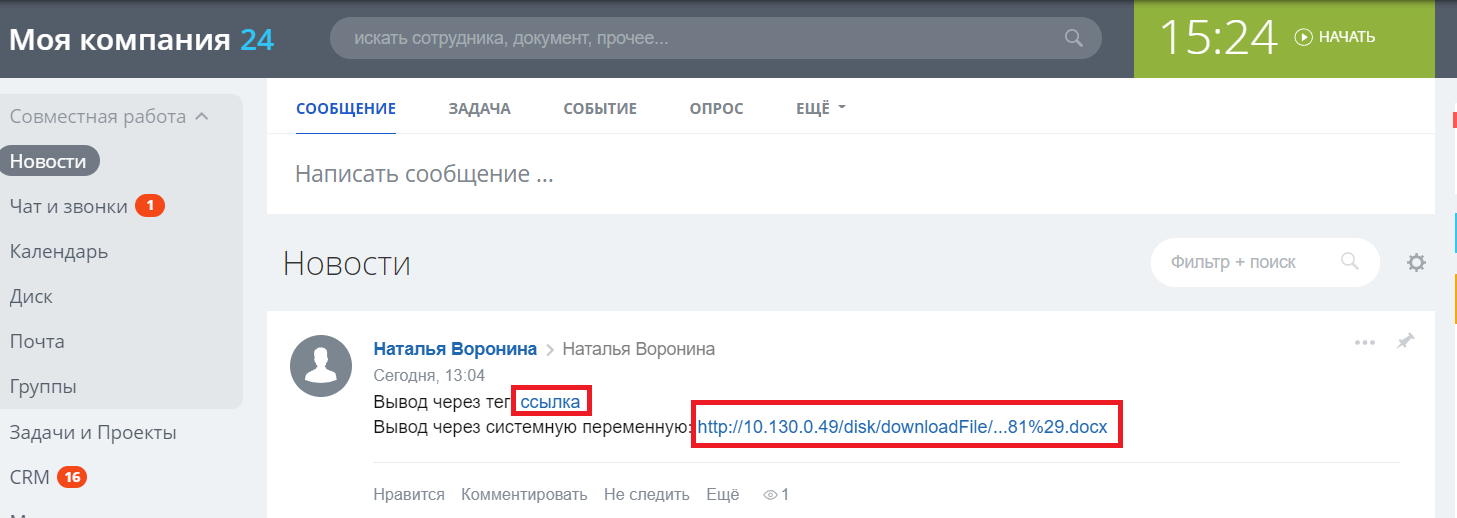Open the Ещё menu under the post
Viewport: 1457px width, 518px height.
point(722,494)
